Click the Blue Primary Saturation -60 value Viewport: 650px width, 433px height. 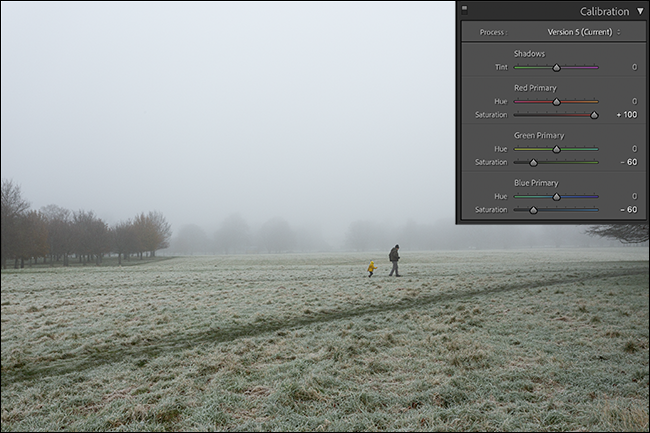pyautogui.click(x=628, y=210)
